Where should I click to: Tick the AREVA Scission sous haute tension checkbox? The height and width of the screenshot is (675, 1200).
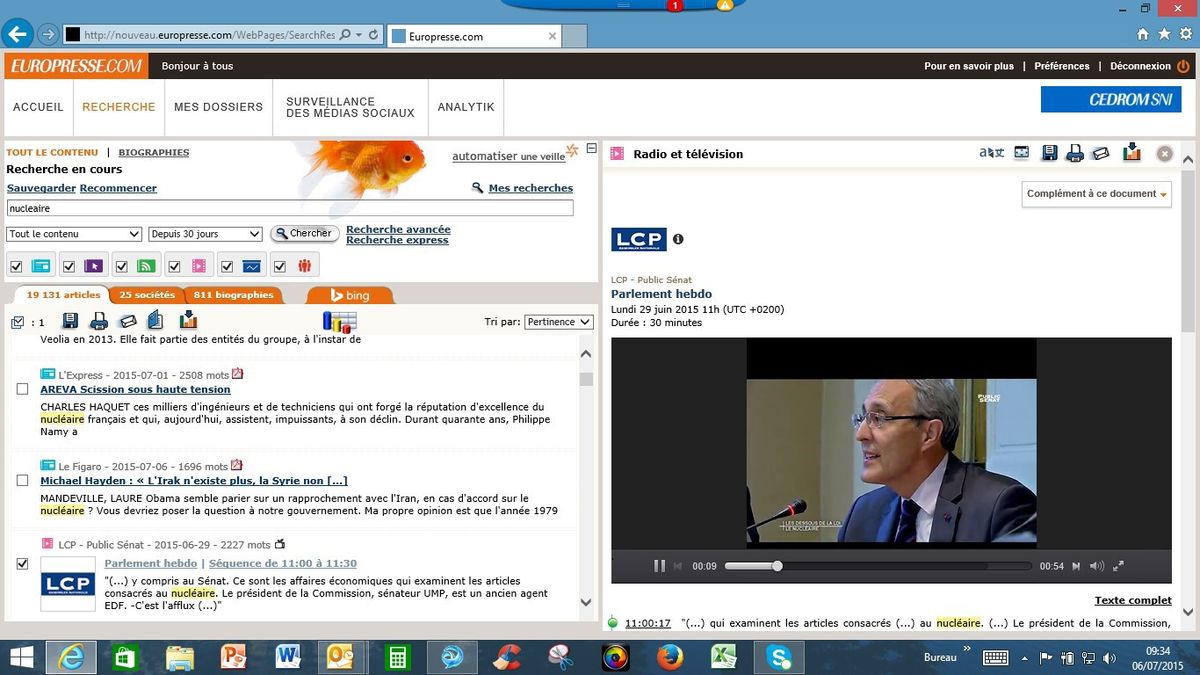pos(23,389)
